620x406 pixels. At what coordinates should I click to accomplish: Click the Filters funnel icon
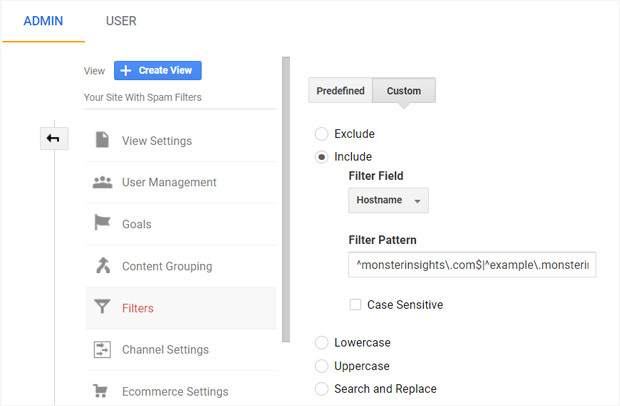point(102,308)
